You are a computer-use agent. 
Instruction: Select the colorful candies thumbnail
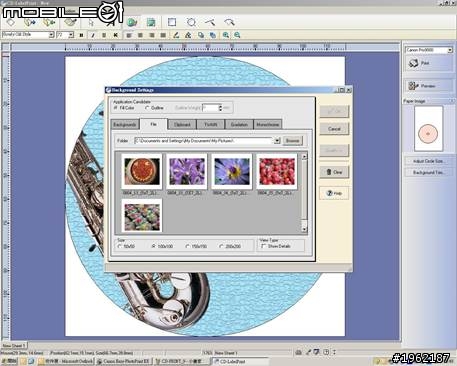click(x=142, y=216)
